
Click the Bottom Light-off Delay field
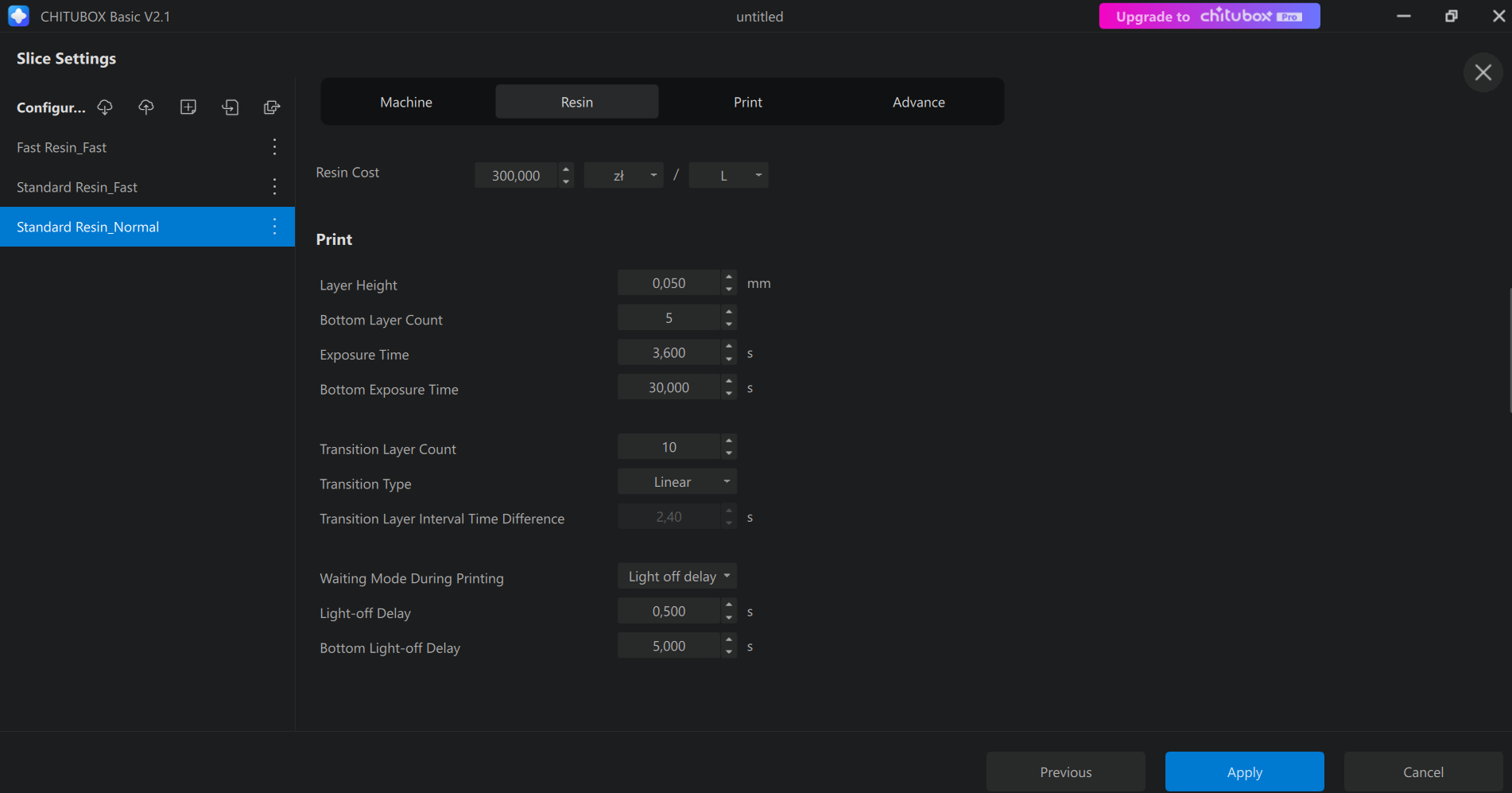[669, 646]
